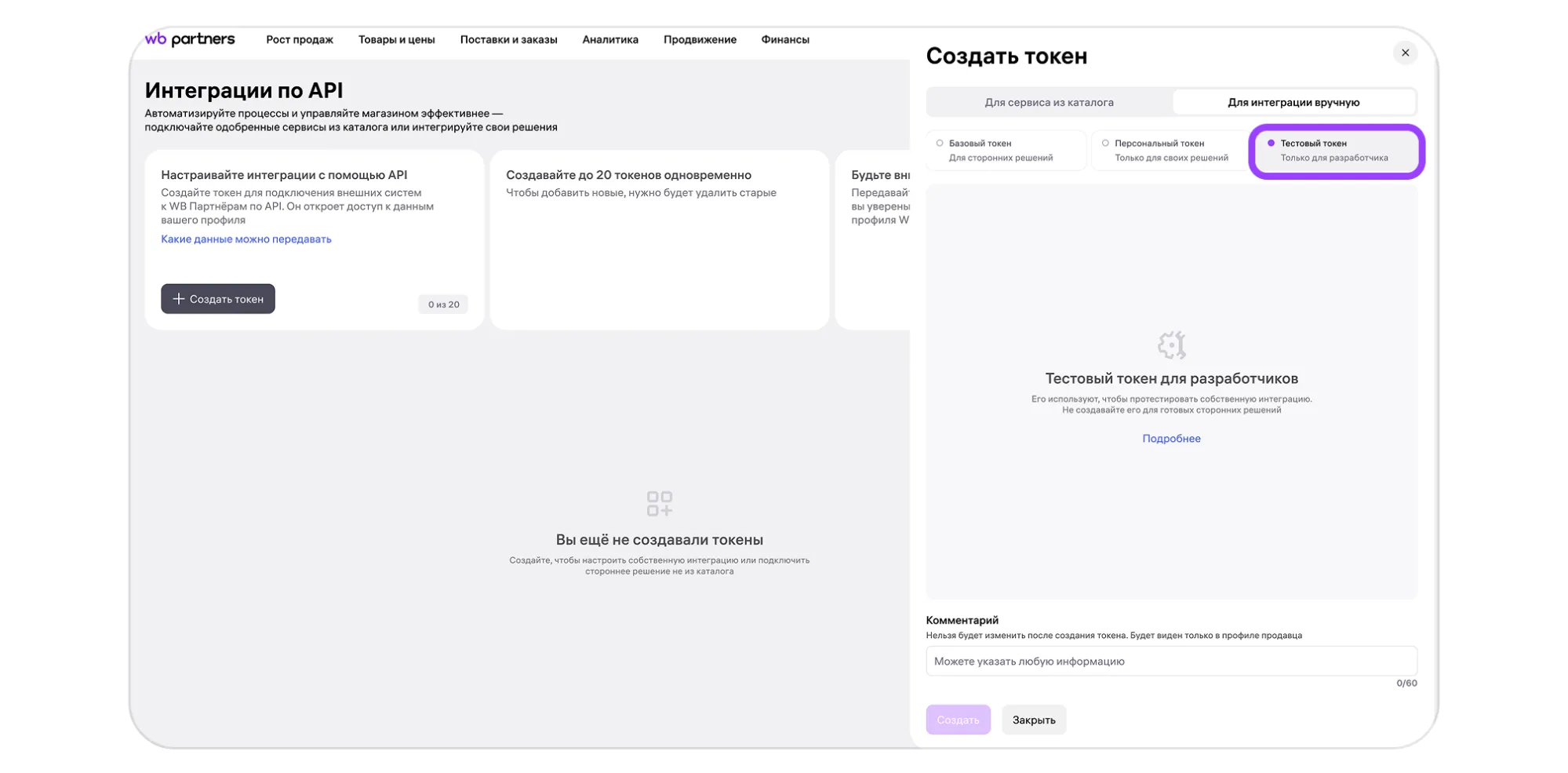
Task: Open the Продвижение menu
Action: 700,39
